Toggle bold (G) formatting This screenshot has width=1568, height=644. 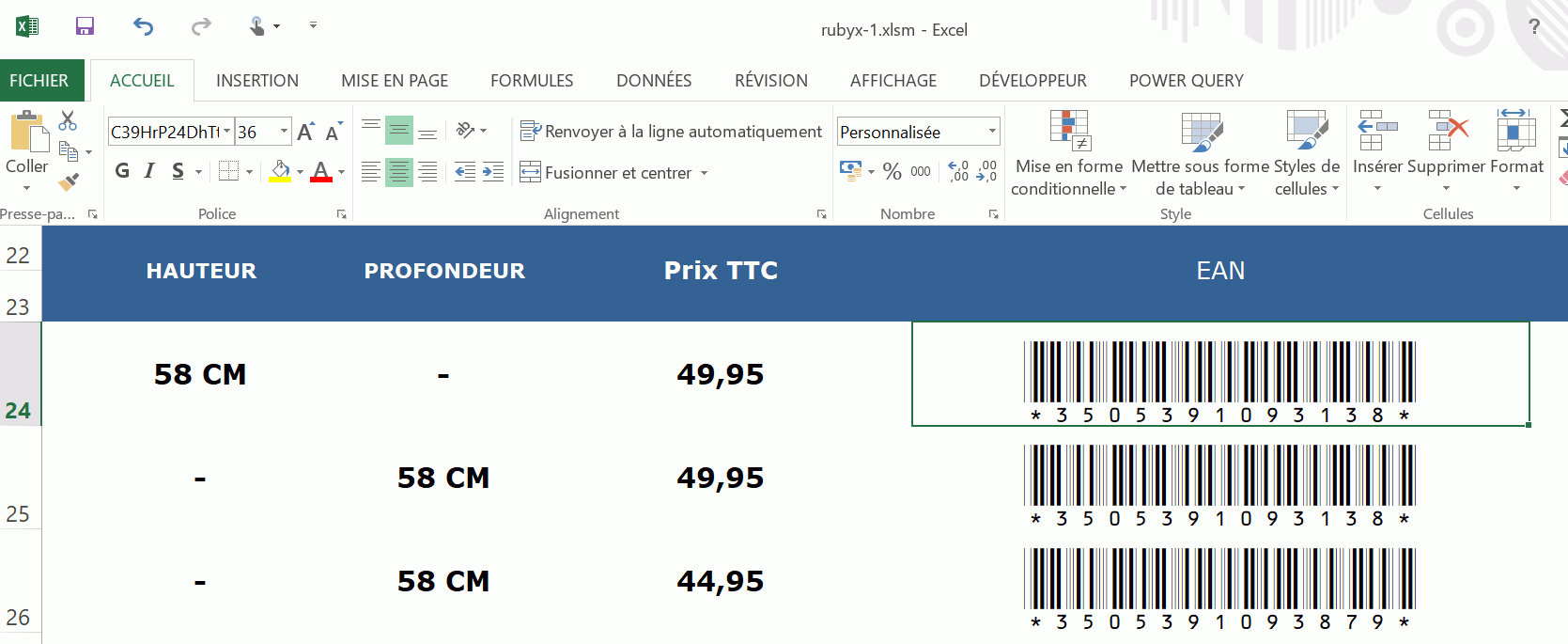(122, 171)
